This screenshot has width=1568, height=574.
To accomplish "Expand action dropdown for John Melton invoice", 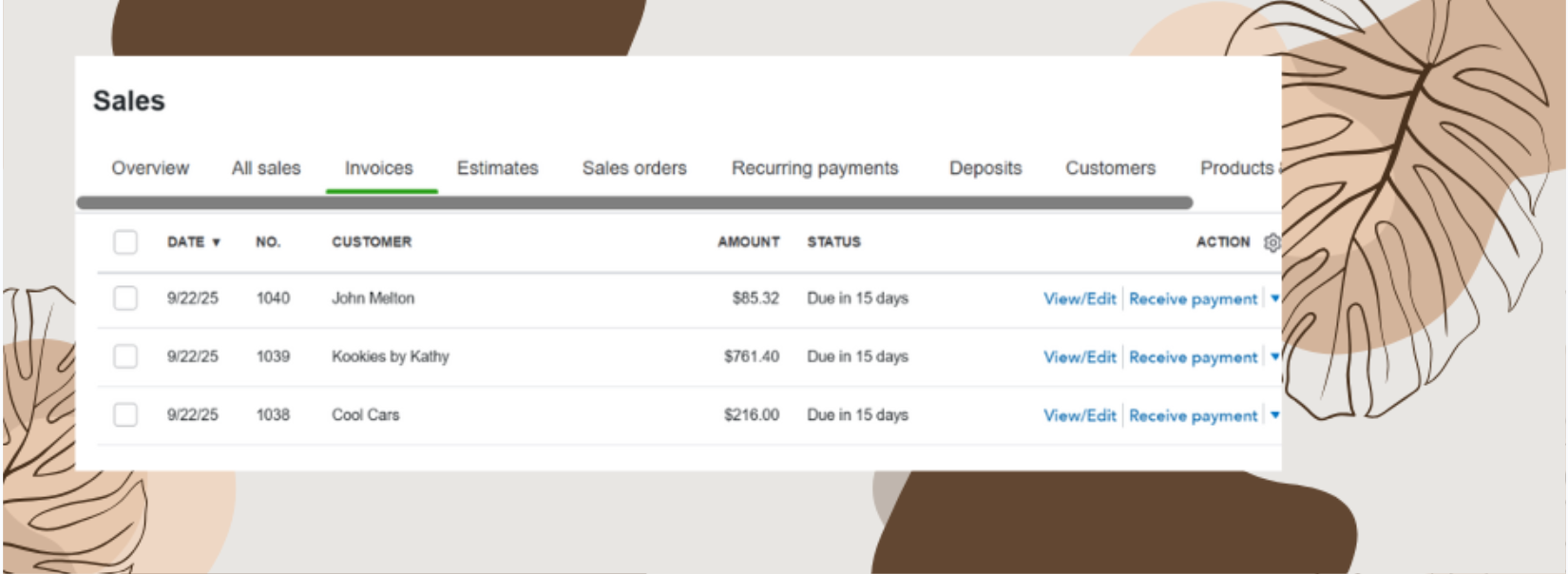I will point(1274,298).
